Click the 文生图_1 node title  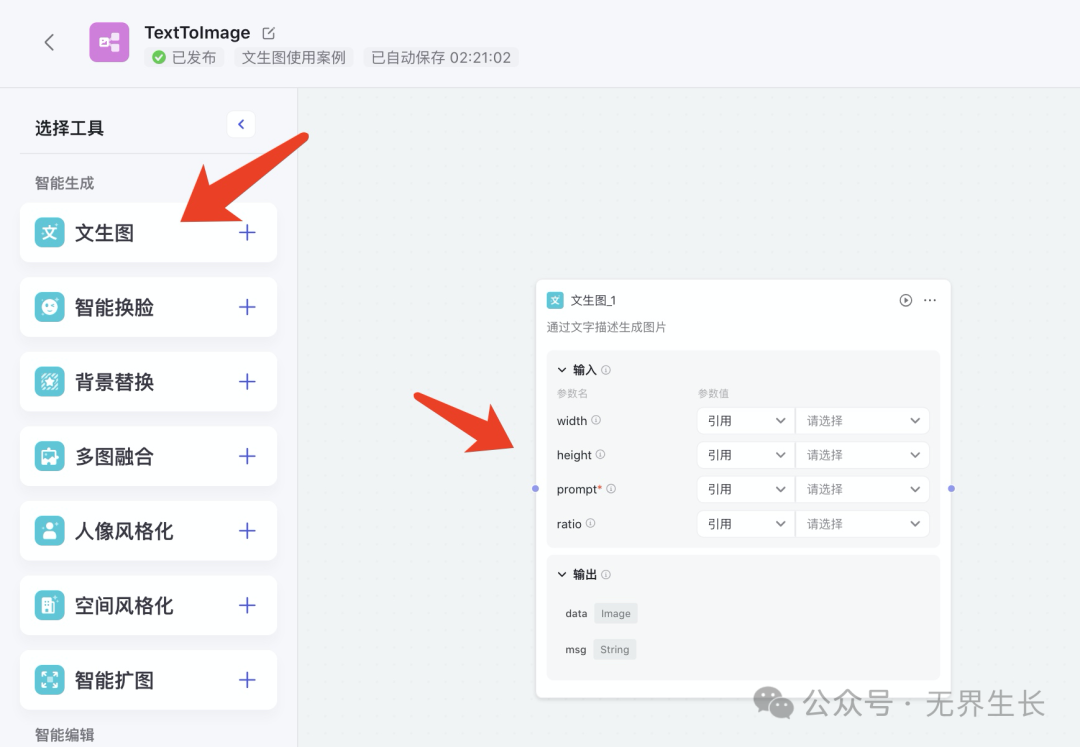[593, 300]
